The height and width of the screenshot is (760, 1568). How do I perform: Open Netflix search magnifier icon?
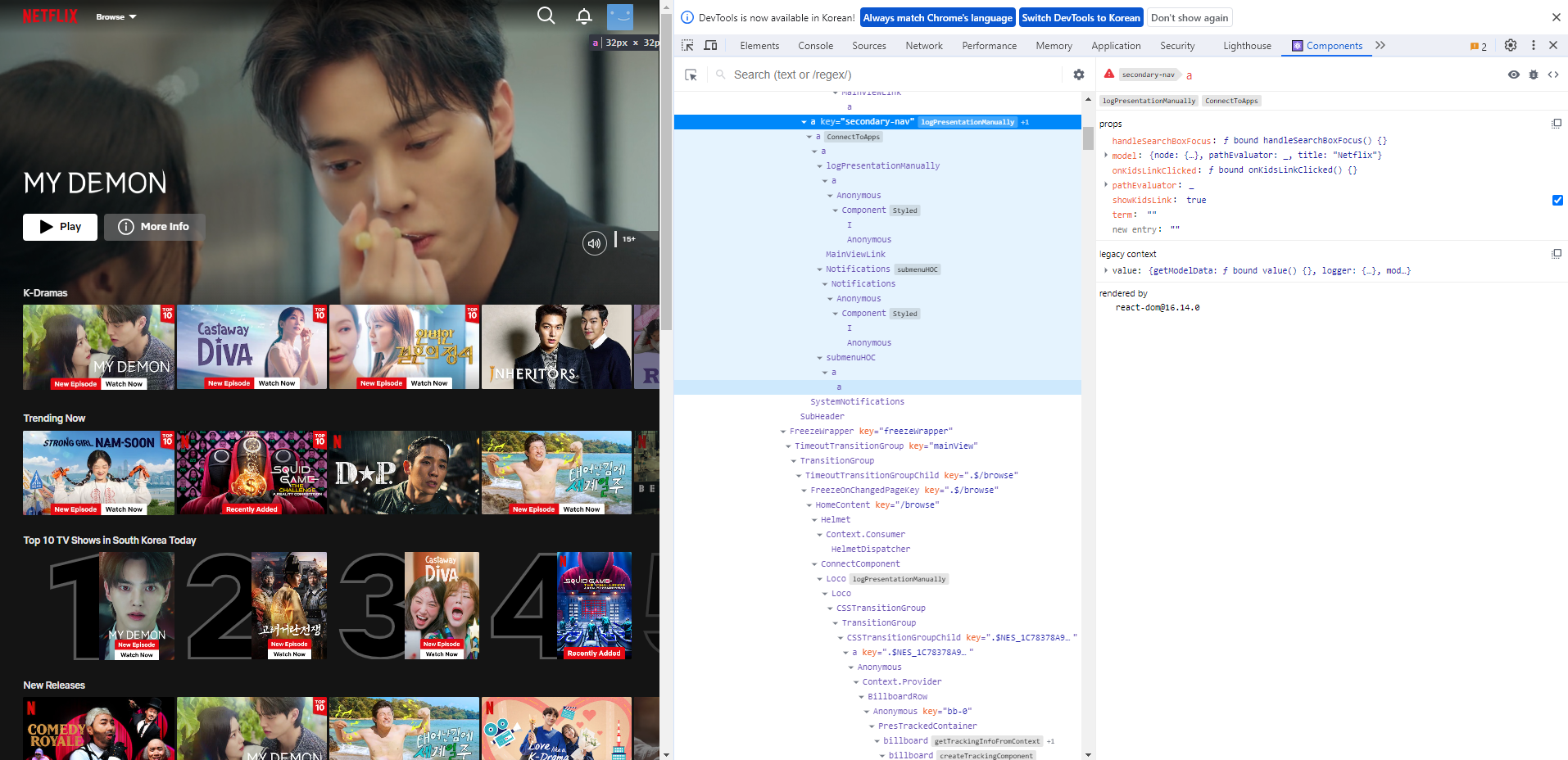[x=546, y=16]
